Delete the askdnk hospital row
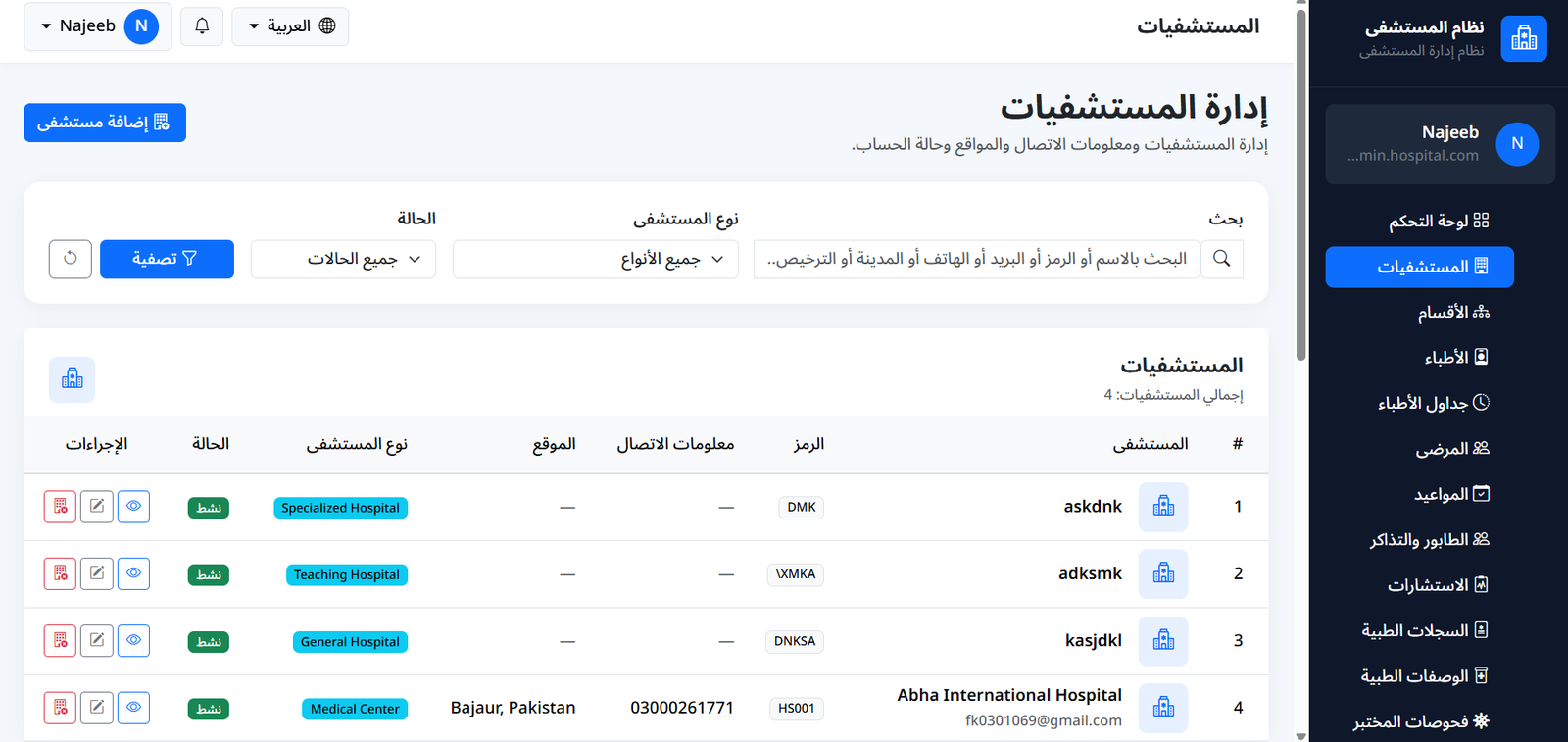Viewport: 1568px width, 742px height. pyautogui.click(x=60, y=507)
